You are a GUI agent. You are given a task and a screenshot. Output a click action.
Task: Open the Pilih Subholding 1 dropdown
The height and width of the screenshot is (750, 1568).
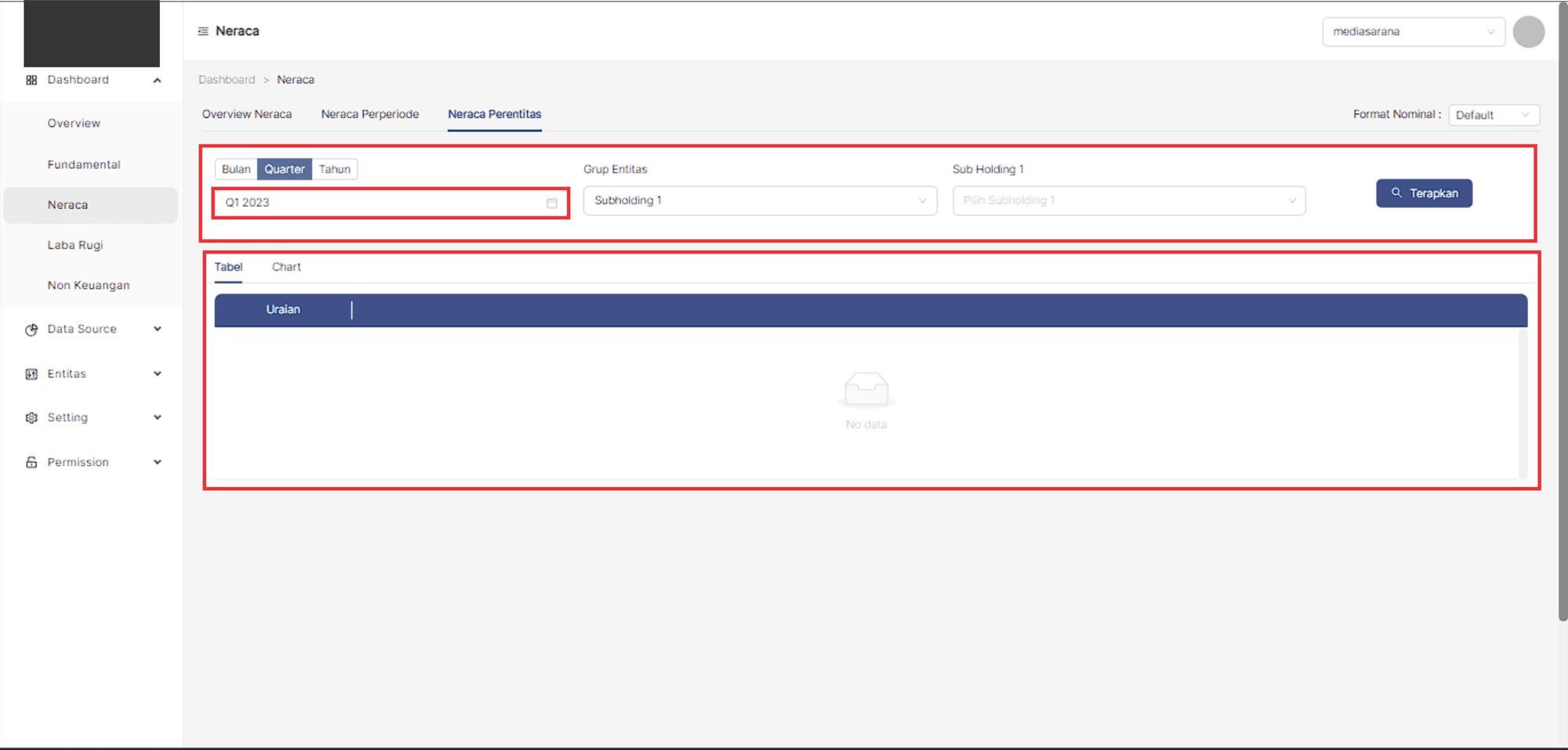[1128, 201]
